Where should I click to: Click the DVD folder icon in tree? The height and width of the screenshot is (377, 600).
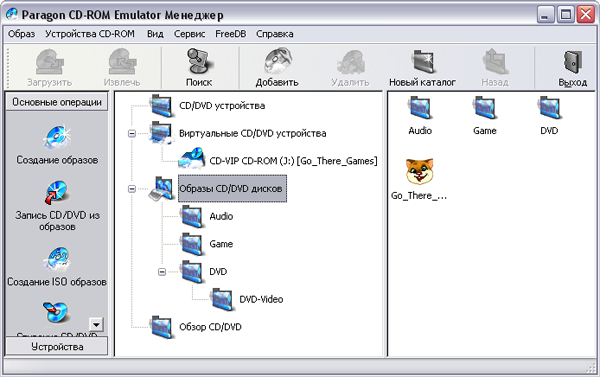(x=192, y=271)
